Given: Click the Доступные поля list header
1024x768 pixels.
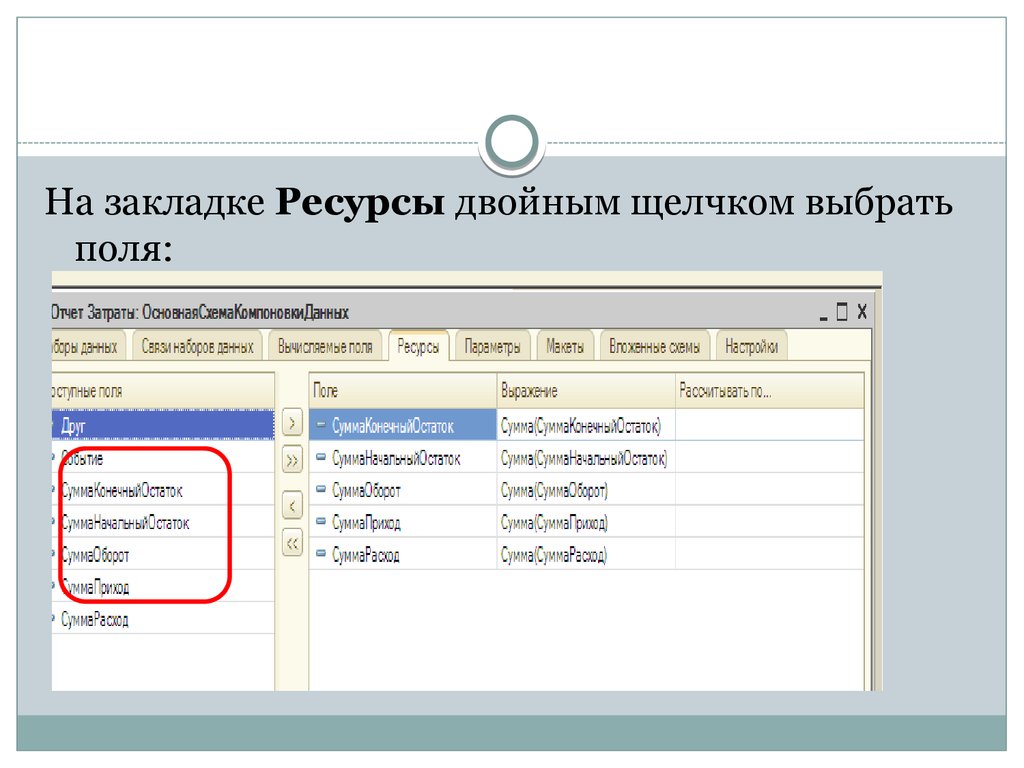Looking at the screenshot, I should coord(163,391).
